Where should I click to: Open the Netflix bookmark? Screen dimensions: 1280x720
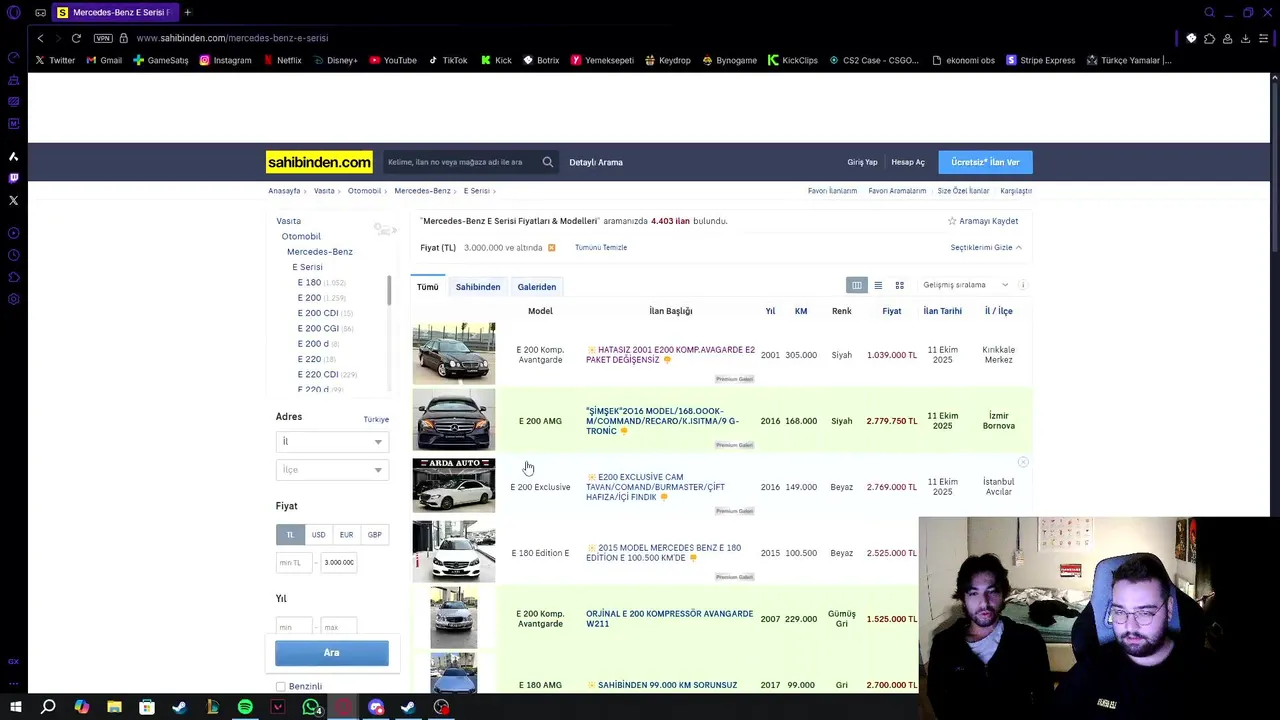pos(282,60)
